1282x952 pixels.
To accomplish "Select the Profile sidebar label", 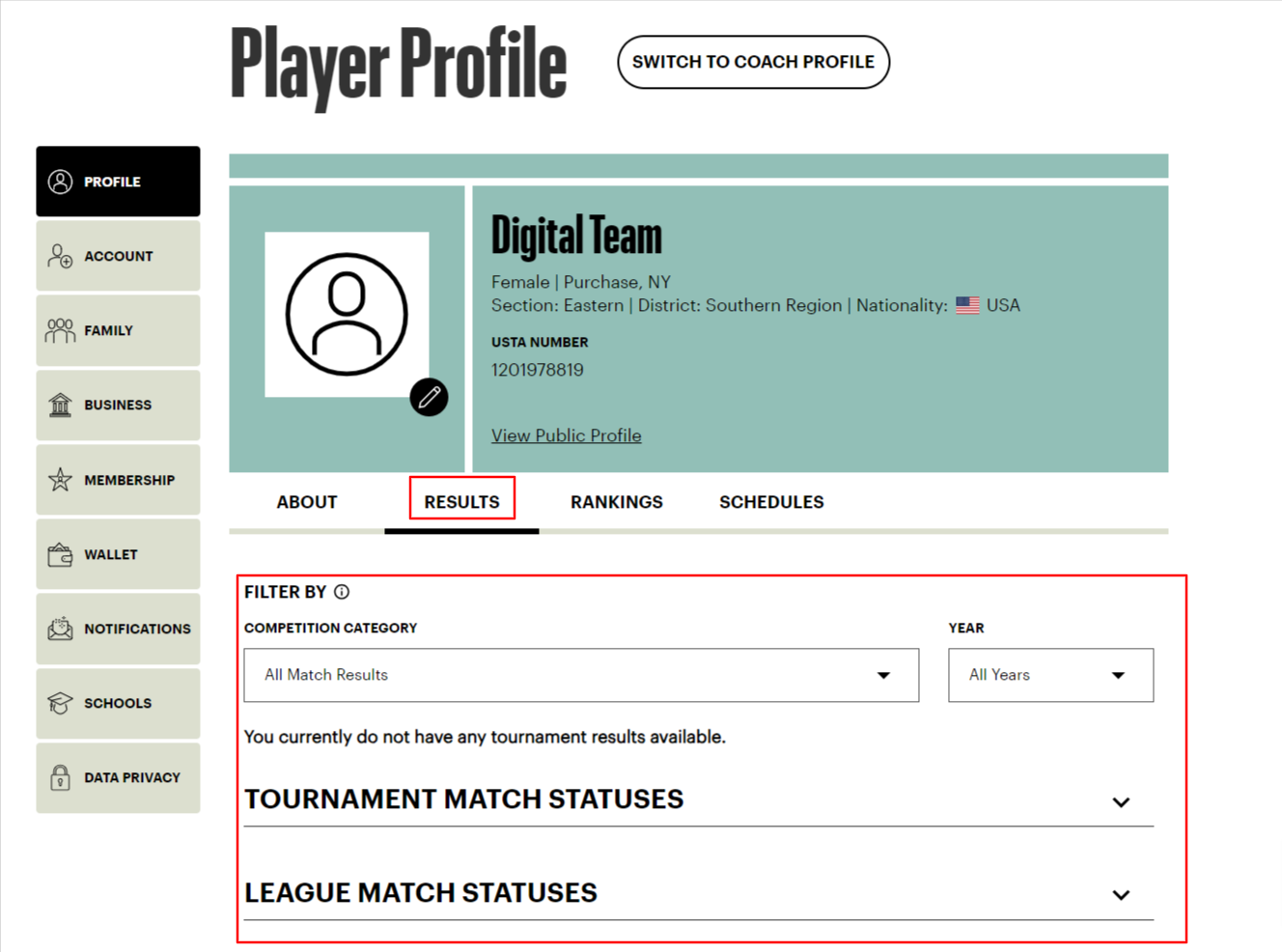I will [112, 182].
